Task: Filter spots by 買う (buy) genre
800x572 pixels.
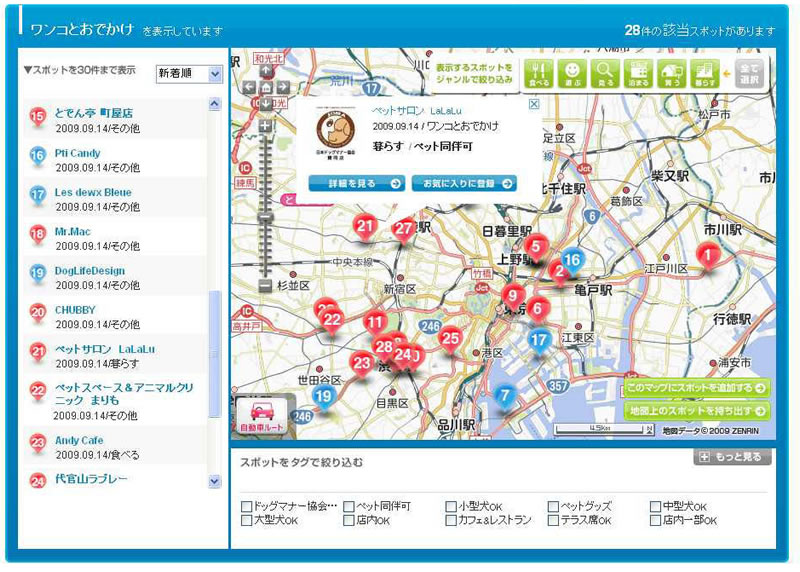Action: point(671,74)
